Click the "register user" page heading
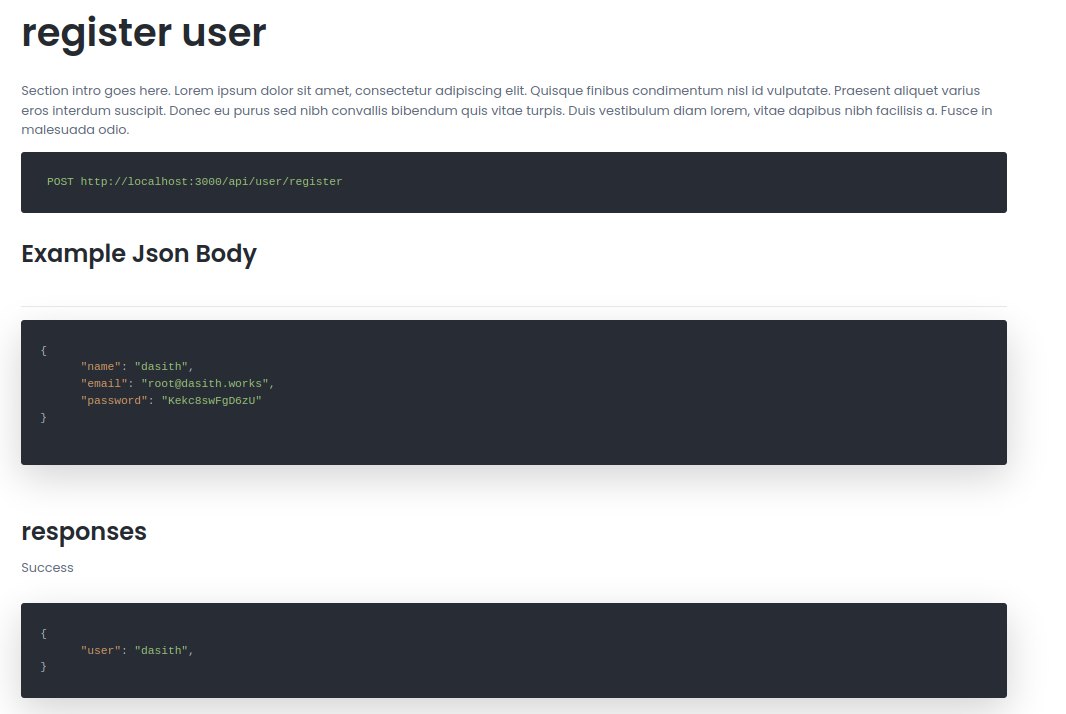 [x=144, y=33]
